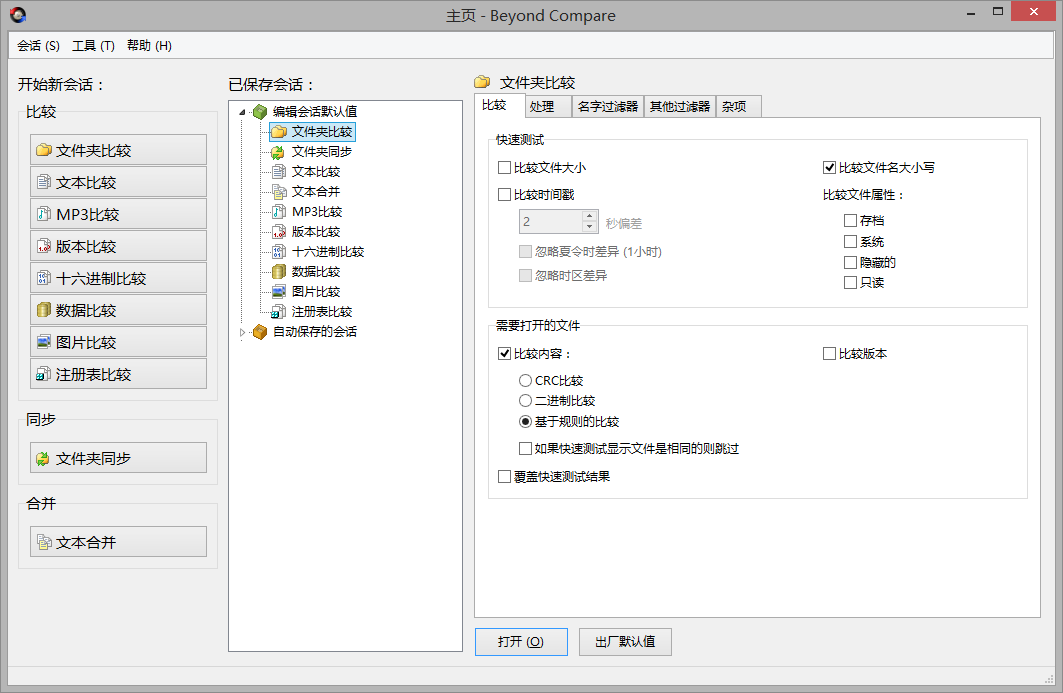The height and width of the screenshot is (693, 1063).
Task: Click the 文件夹同步 sync icon in saved sessions tree
Action: (279, 152)
